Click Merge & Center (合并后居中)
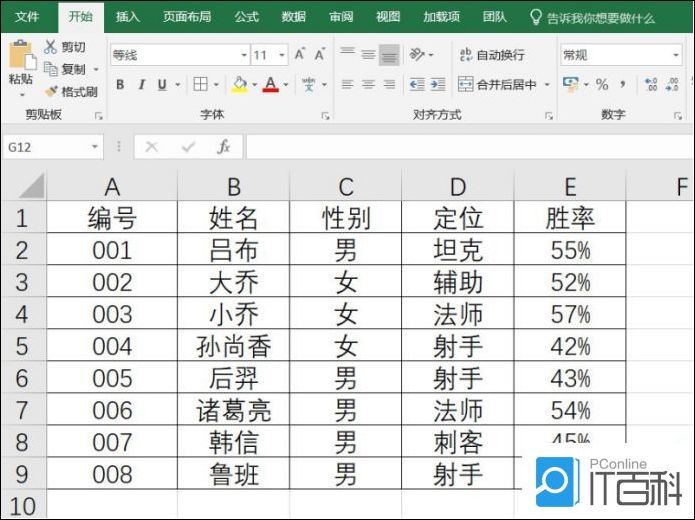 coord(497,84)
